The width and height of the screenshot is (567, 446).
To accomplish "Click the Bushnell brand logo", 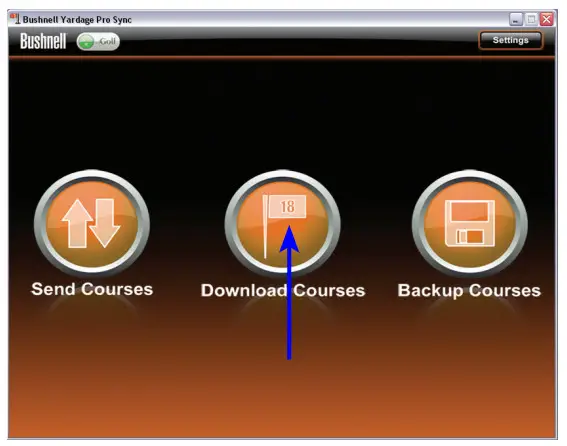I will (43, 41).
